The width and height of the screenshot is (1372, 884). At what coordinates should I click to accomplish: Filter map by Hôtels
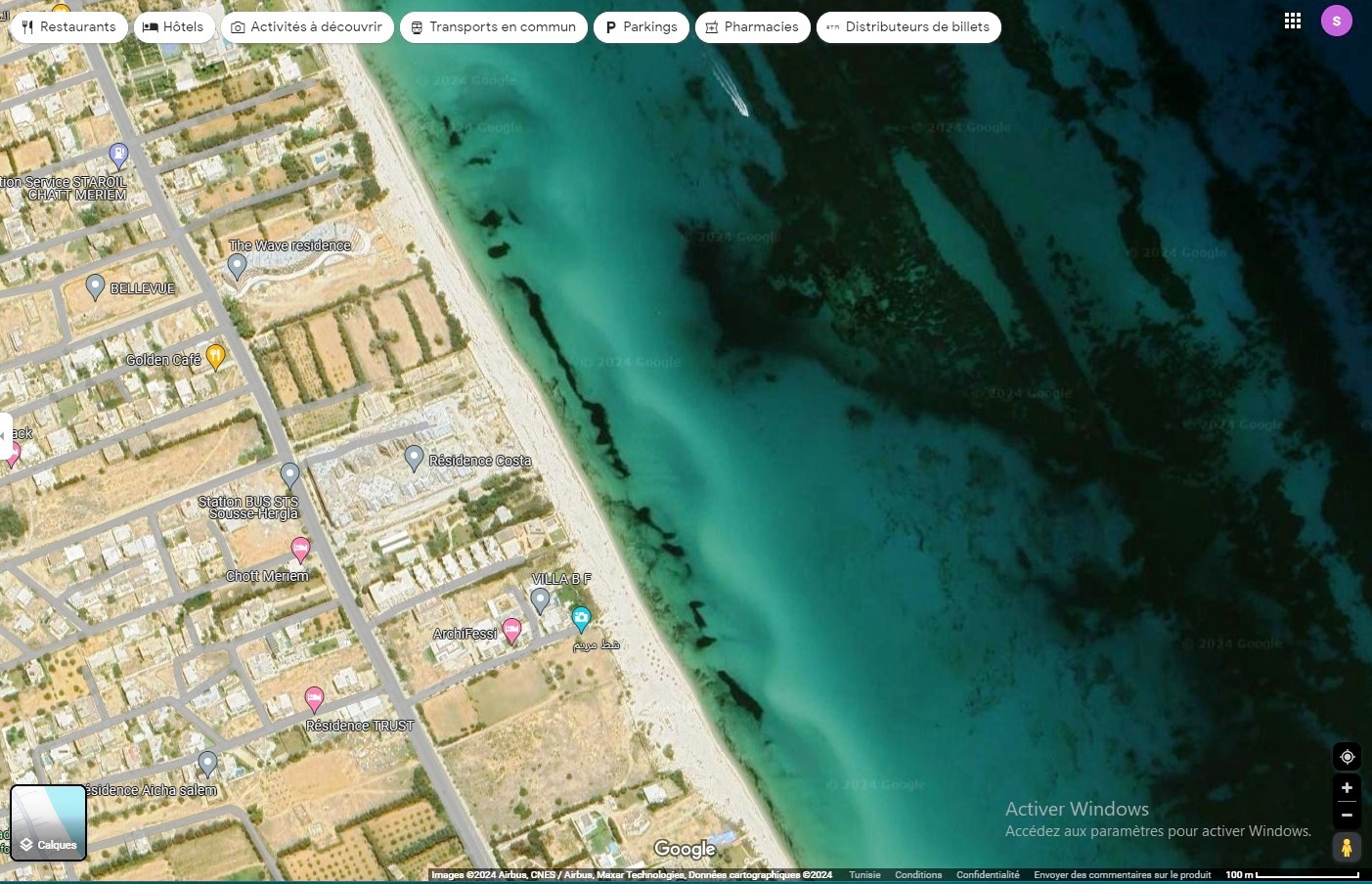173,27
